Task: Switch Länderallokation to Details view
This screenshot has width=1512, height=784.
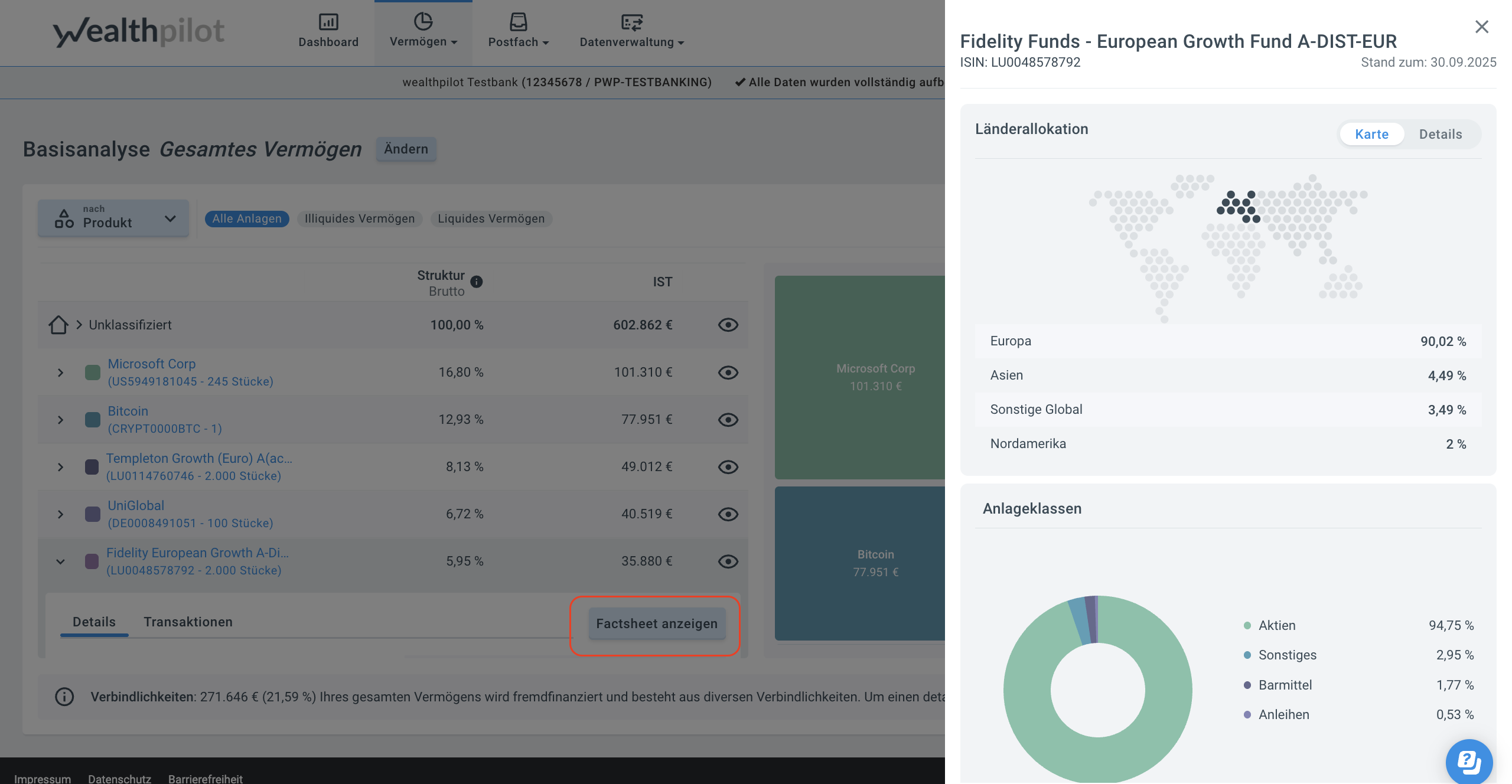Action: coord(1440,134)
